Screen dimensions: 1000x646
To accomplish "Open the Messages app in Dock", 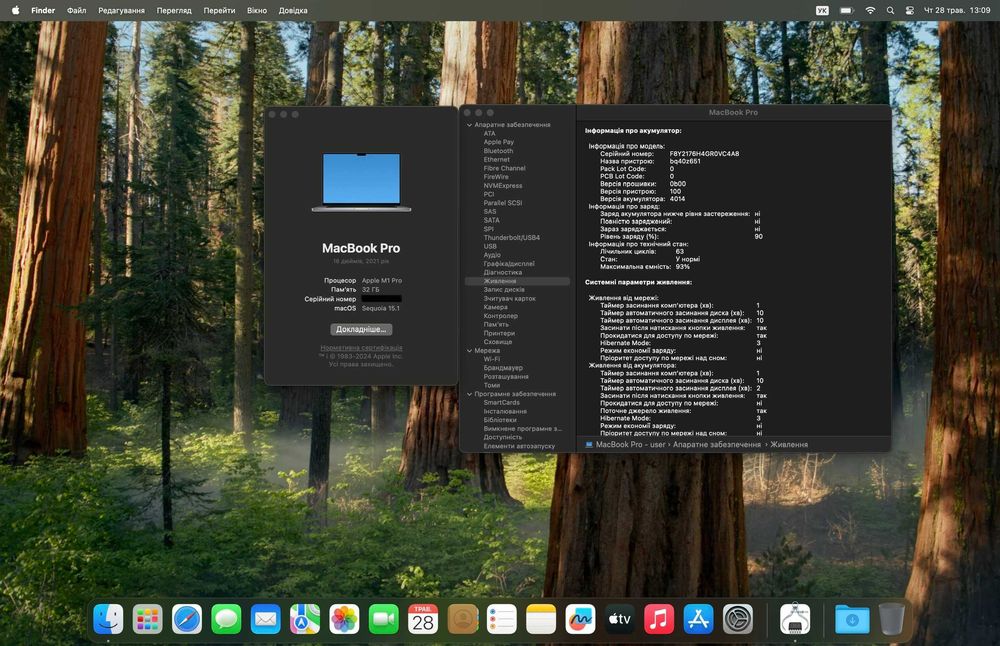I will tap(226, 619).
